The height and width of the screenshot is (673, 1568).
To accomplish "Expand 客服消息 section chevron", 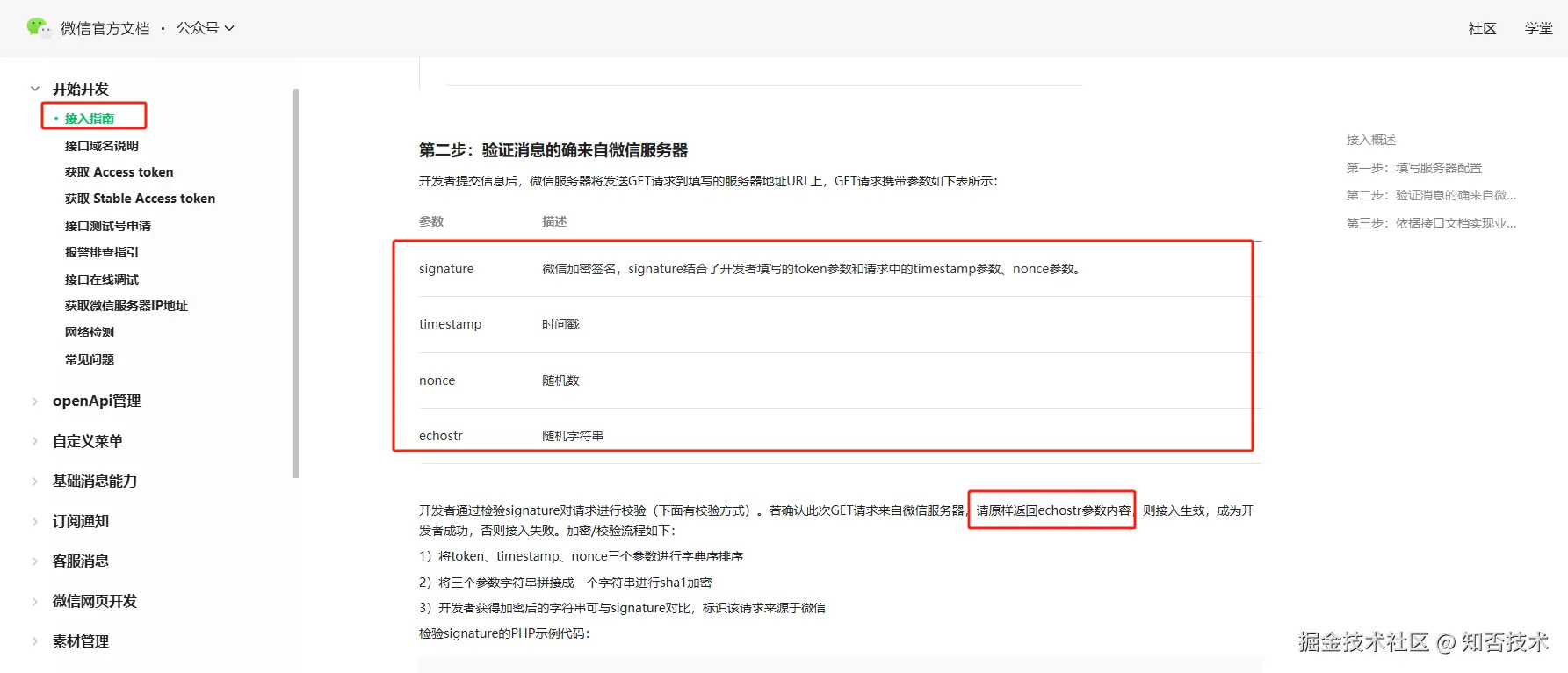I will coord(35,561).
